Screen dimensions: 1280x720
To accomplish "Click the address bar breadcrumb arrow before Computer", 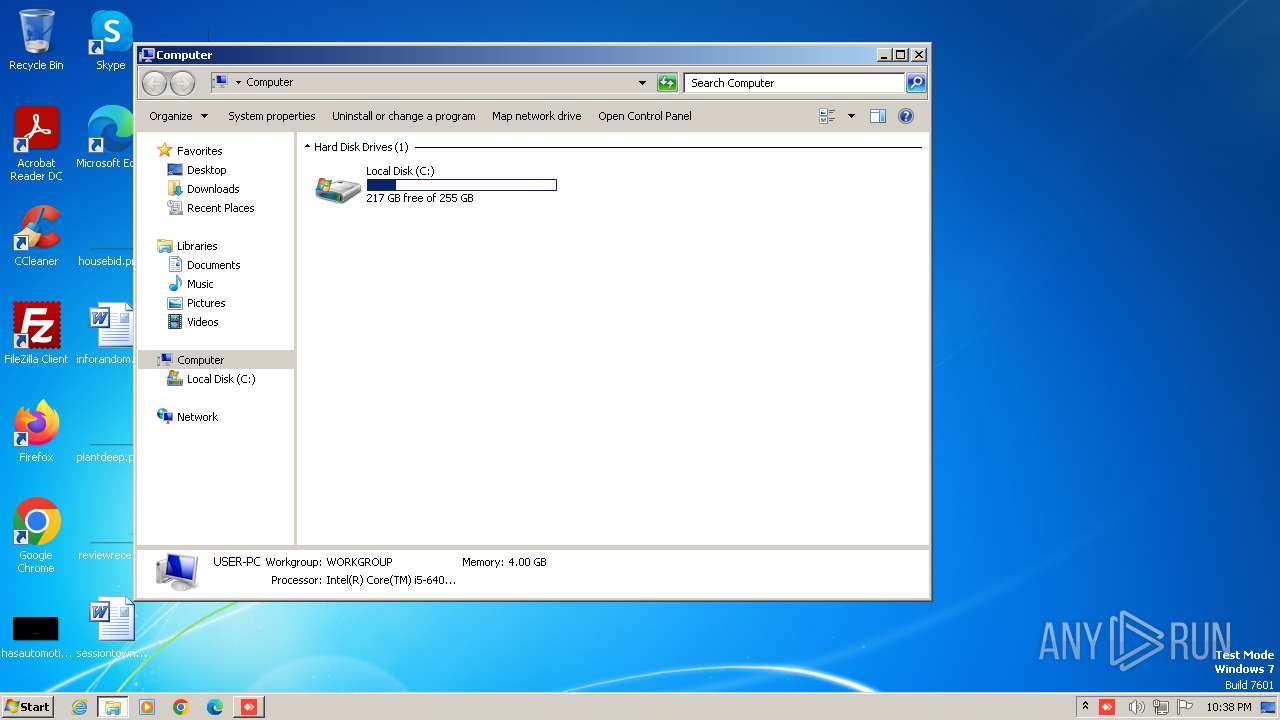I will (x=238, y=83).
